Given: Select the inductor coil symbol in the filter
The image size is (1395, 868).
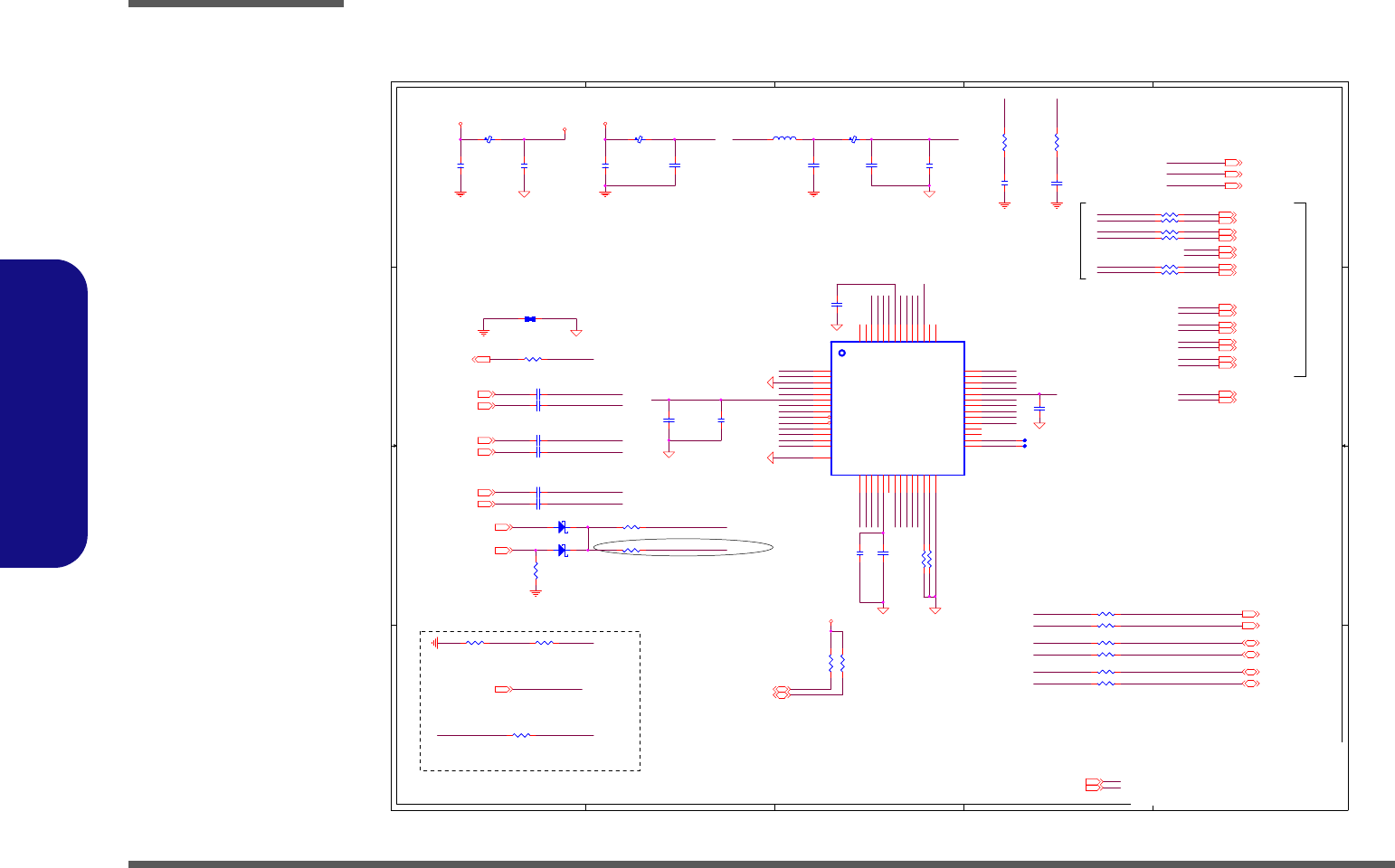Looking at the screenshot, I should click(784, 139).
